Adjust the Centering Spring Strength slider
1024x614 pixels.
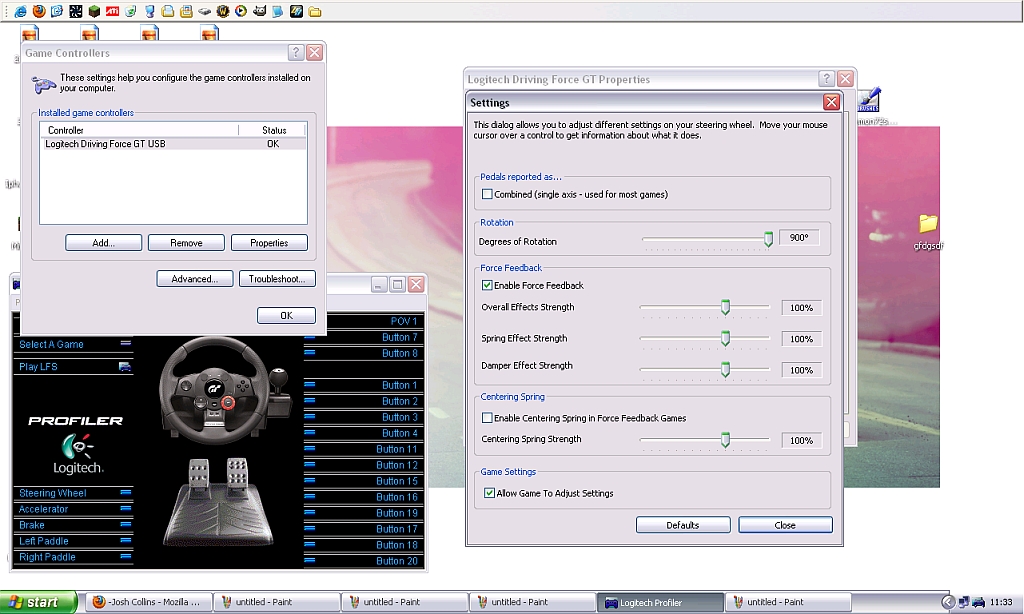(725, 440)
